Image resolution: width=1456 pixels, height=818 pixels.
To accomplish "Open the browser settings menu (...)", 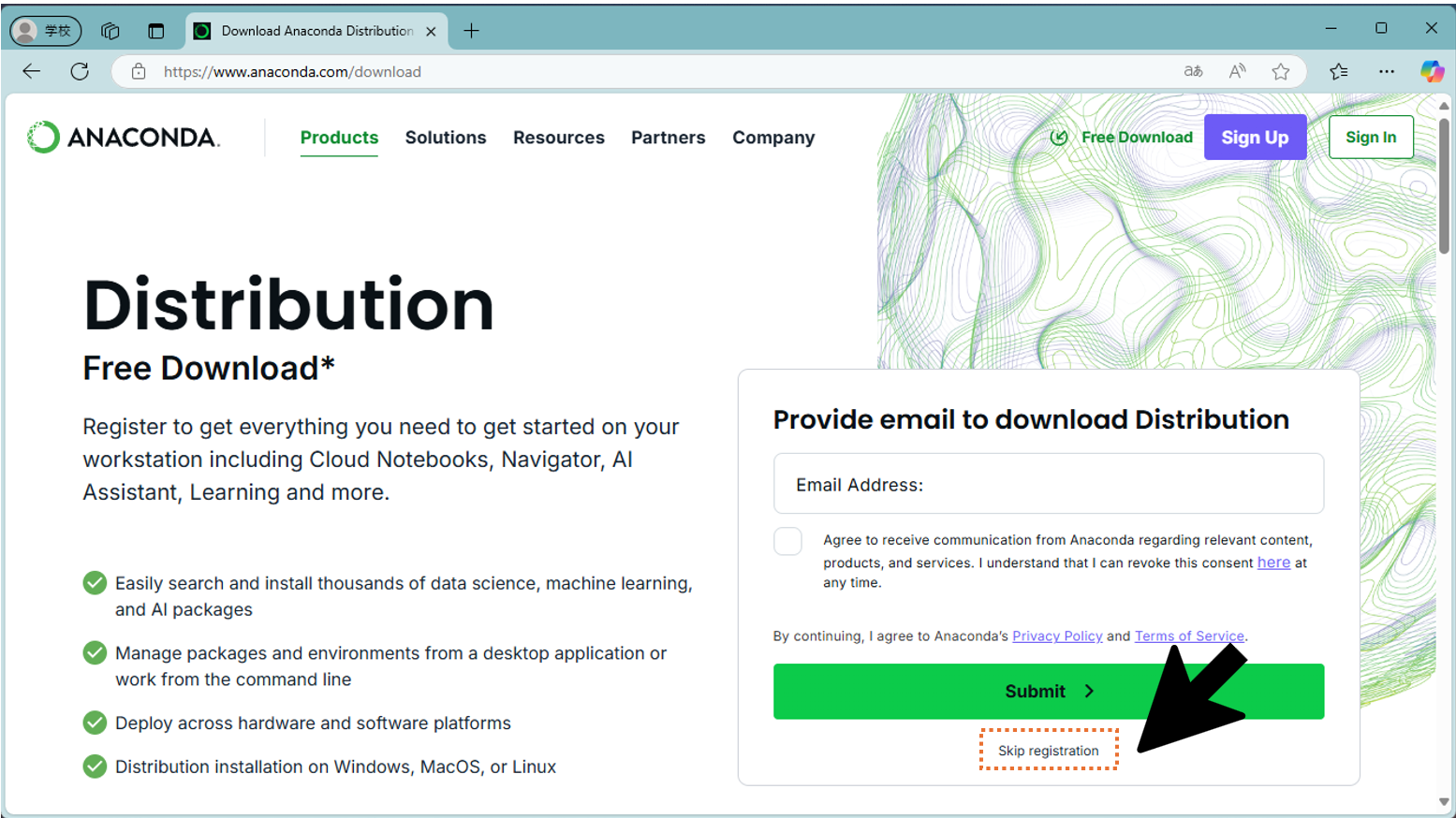I will click(1387, 71).
